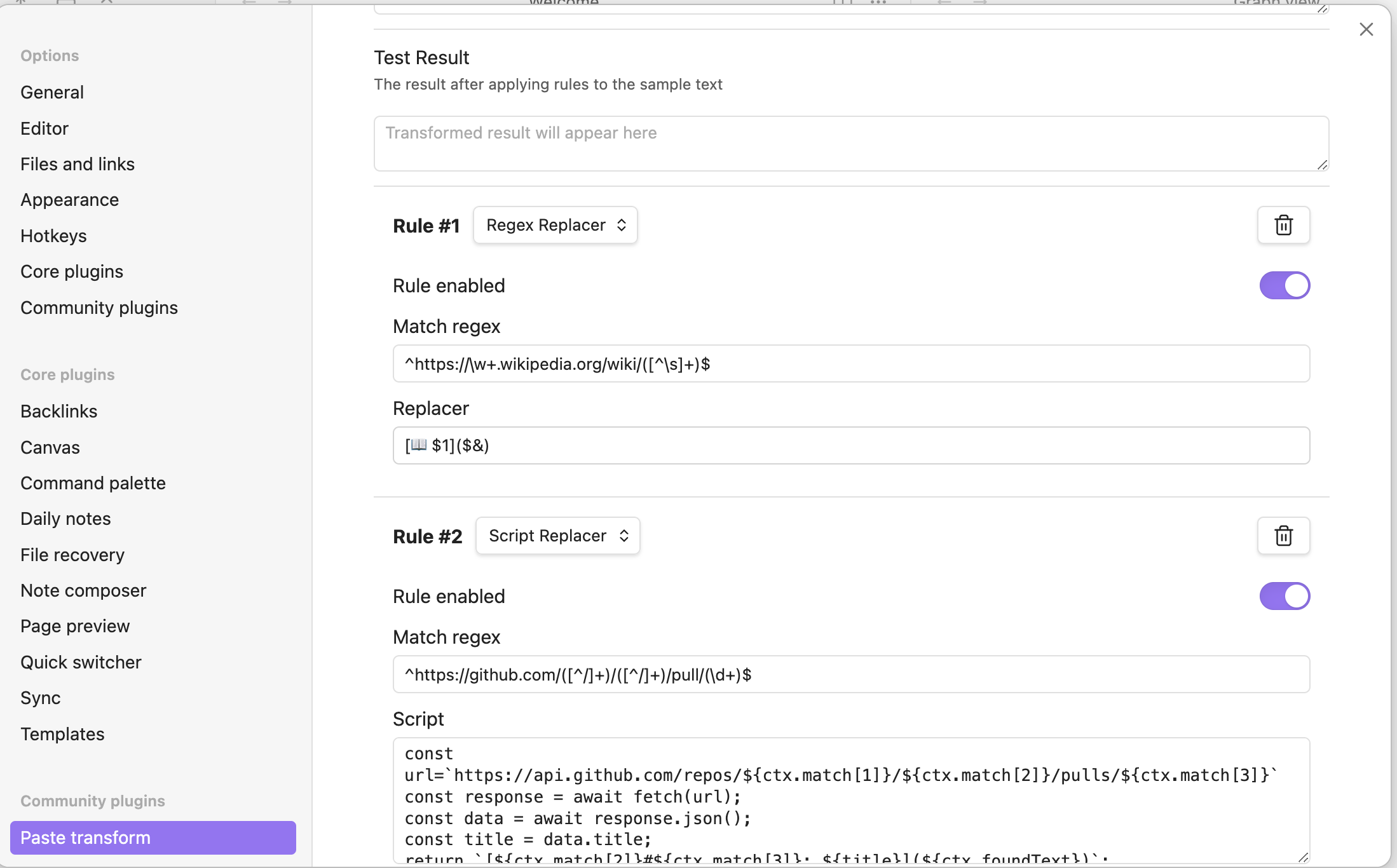Close the settings dialog with X

tap(1366, 29)
